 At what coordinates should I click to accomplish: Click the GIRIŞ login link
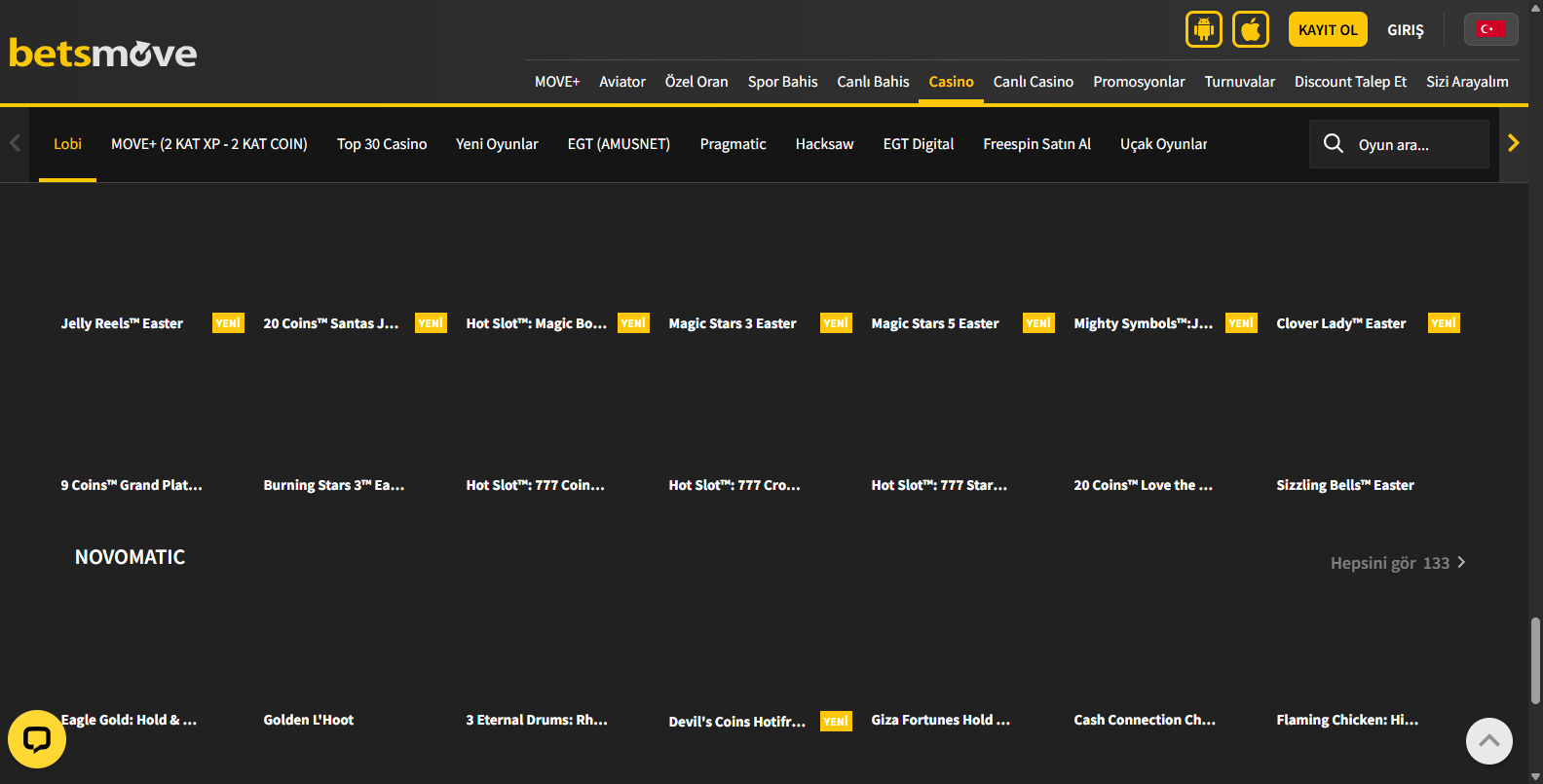(1405, 30)
